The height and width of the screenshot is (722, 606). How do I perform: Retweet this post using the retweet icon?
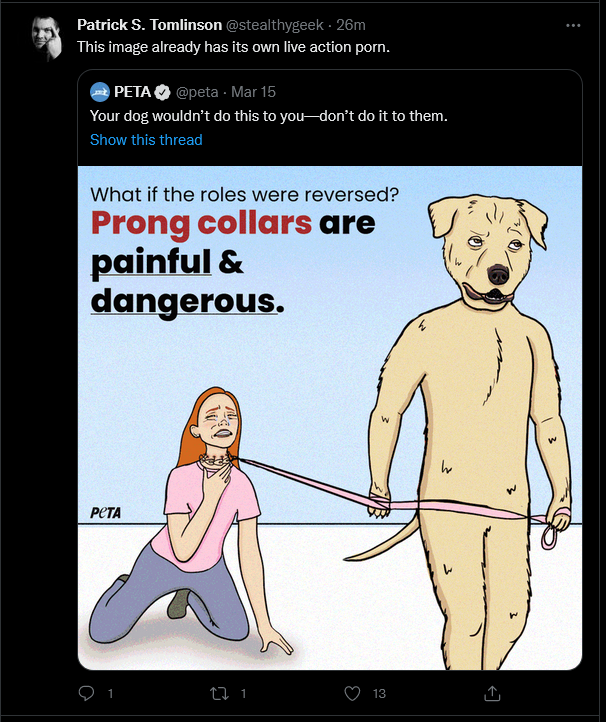point(219,693)
